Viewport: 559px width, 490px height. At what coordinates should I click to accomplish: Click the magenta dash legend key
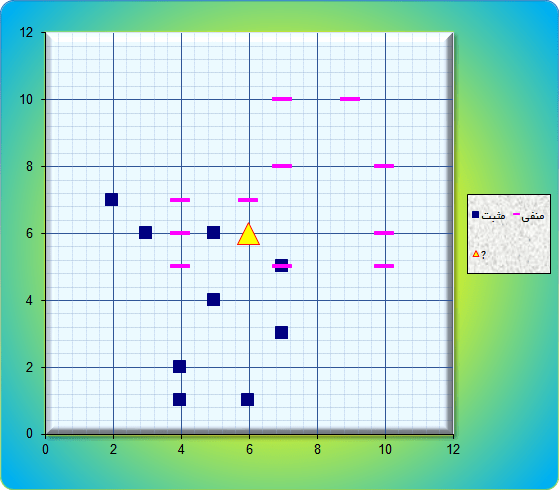(516, 214)
